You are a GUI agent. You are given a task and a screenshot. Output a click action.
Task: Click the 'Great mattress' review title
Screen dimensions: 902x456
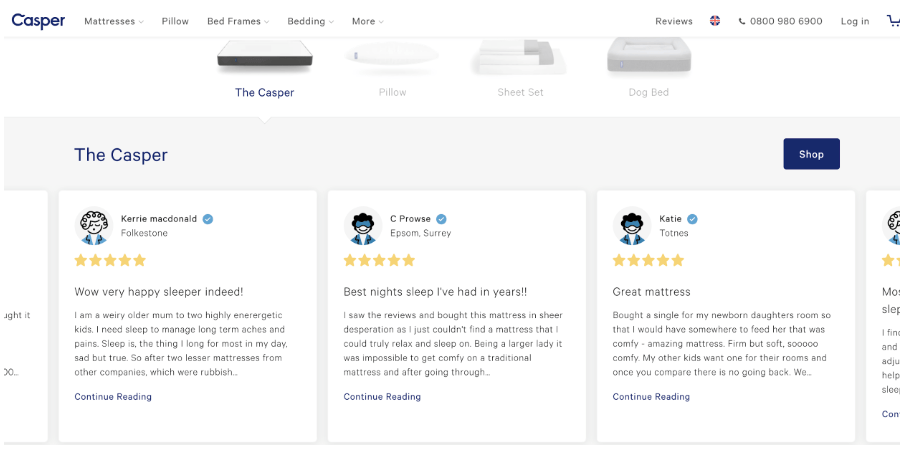(651, 292)
